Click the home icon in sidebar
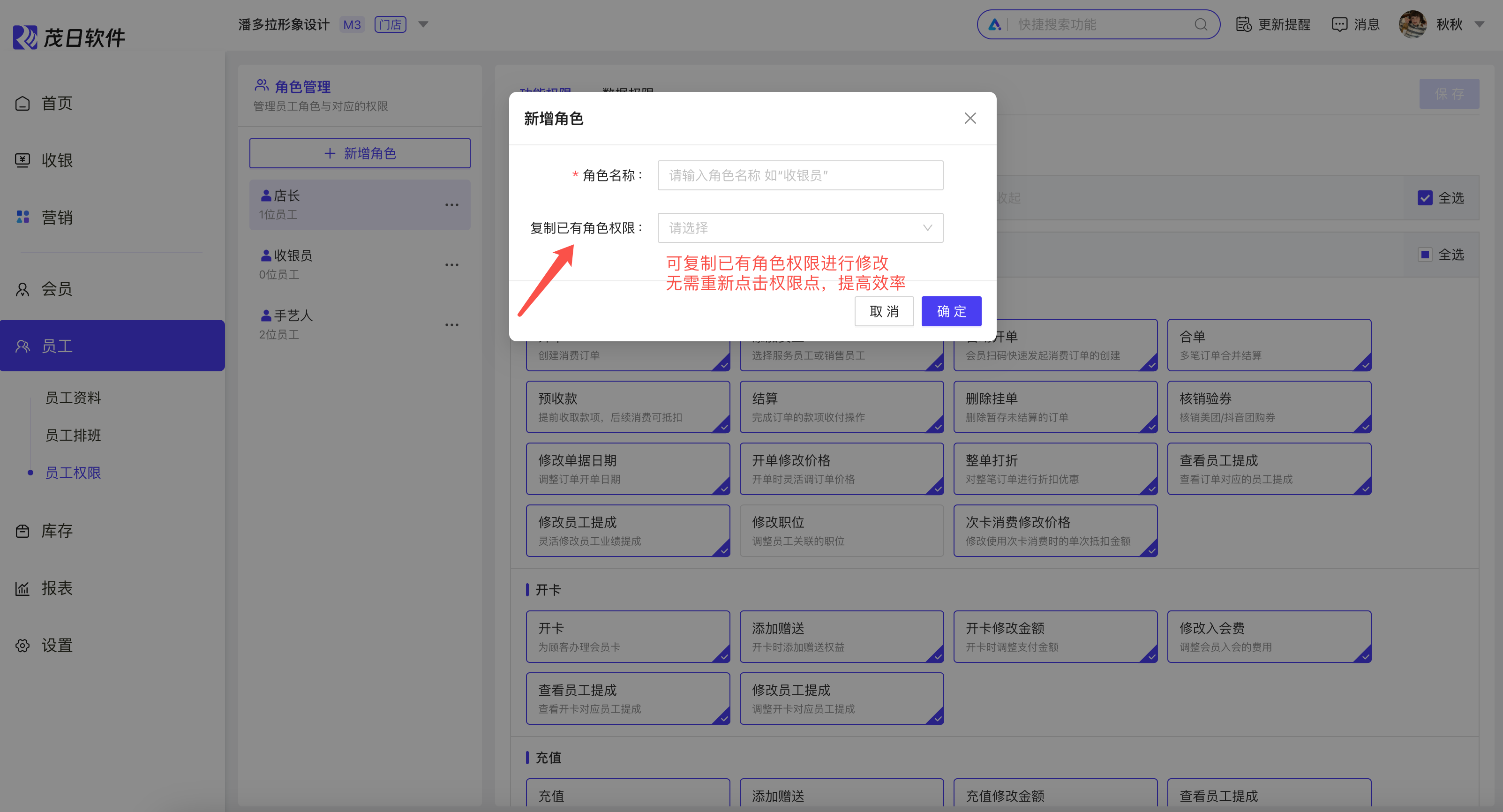 (x=22, y=103)
